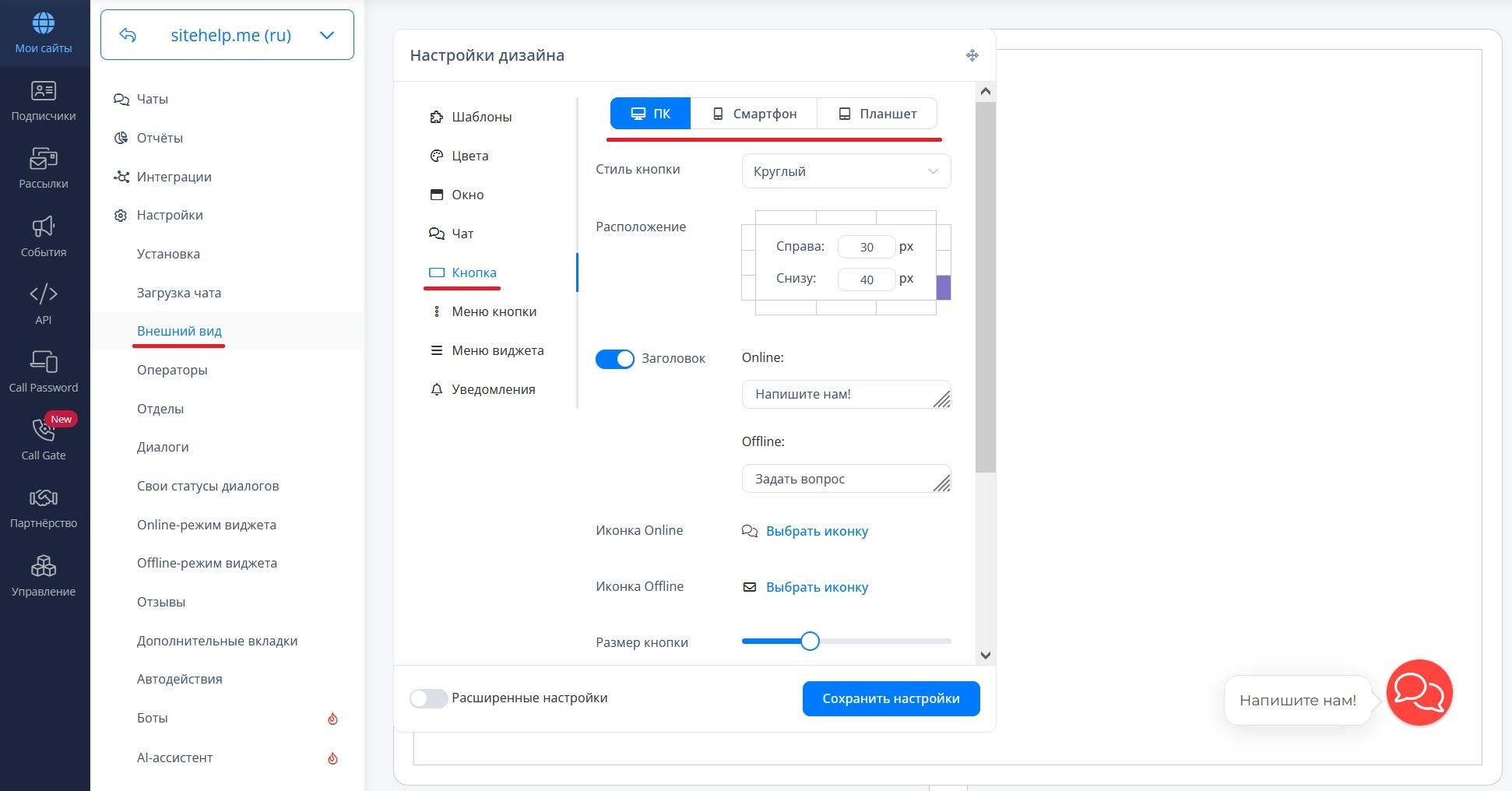Switch to the Смартфон tab
Screen dimensions: 1512x791
(x=754, y=114)
